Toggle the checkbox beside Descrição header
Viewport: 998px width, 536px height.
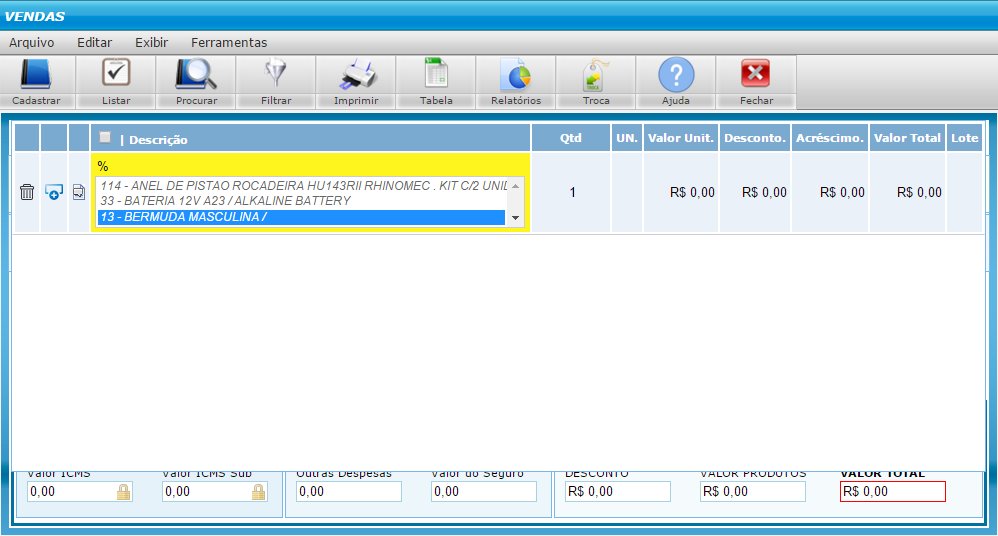[x=105, y=138]
